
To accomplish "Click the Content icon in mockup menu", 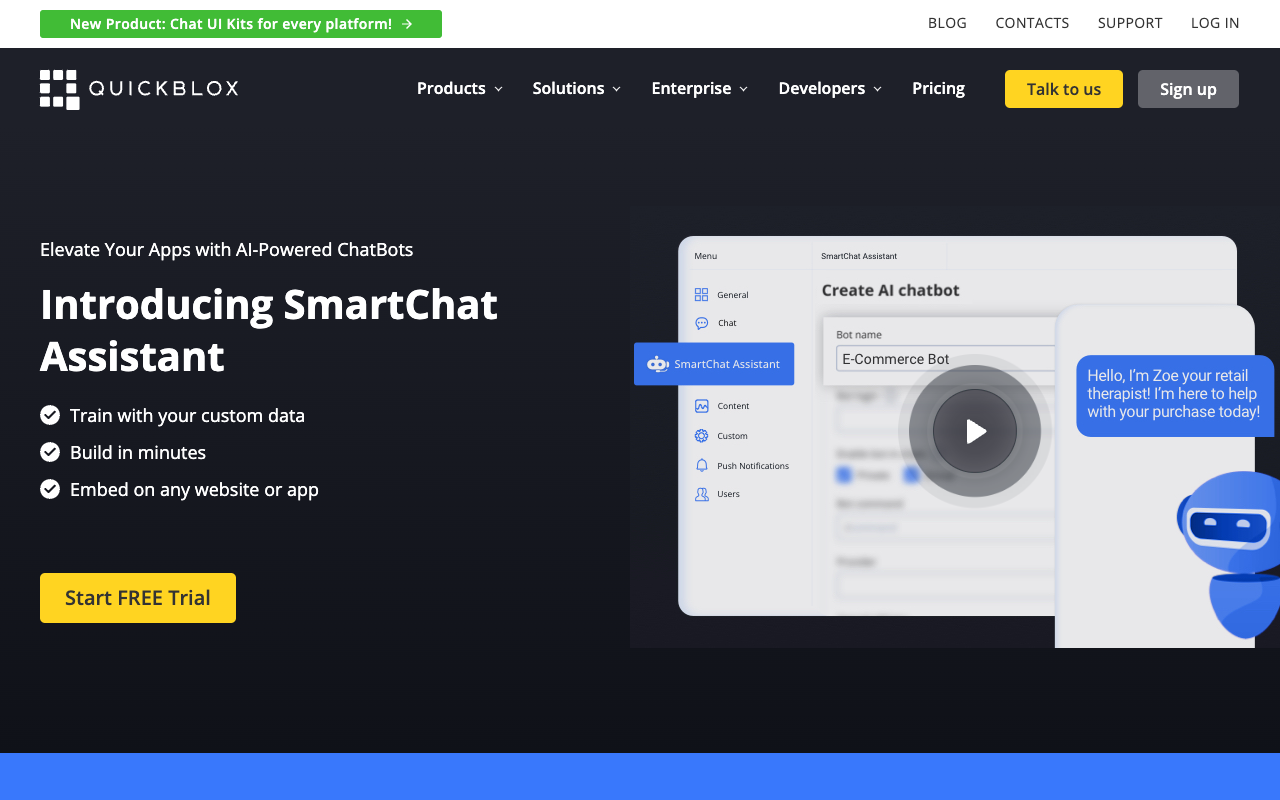I will pos(701,406).
